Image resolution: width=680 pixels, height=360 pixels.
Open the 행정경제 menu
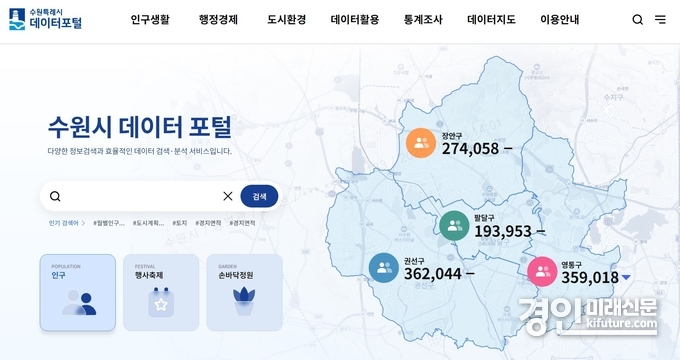tap(218, 20)
